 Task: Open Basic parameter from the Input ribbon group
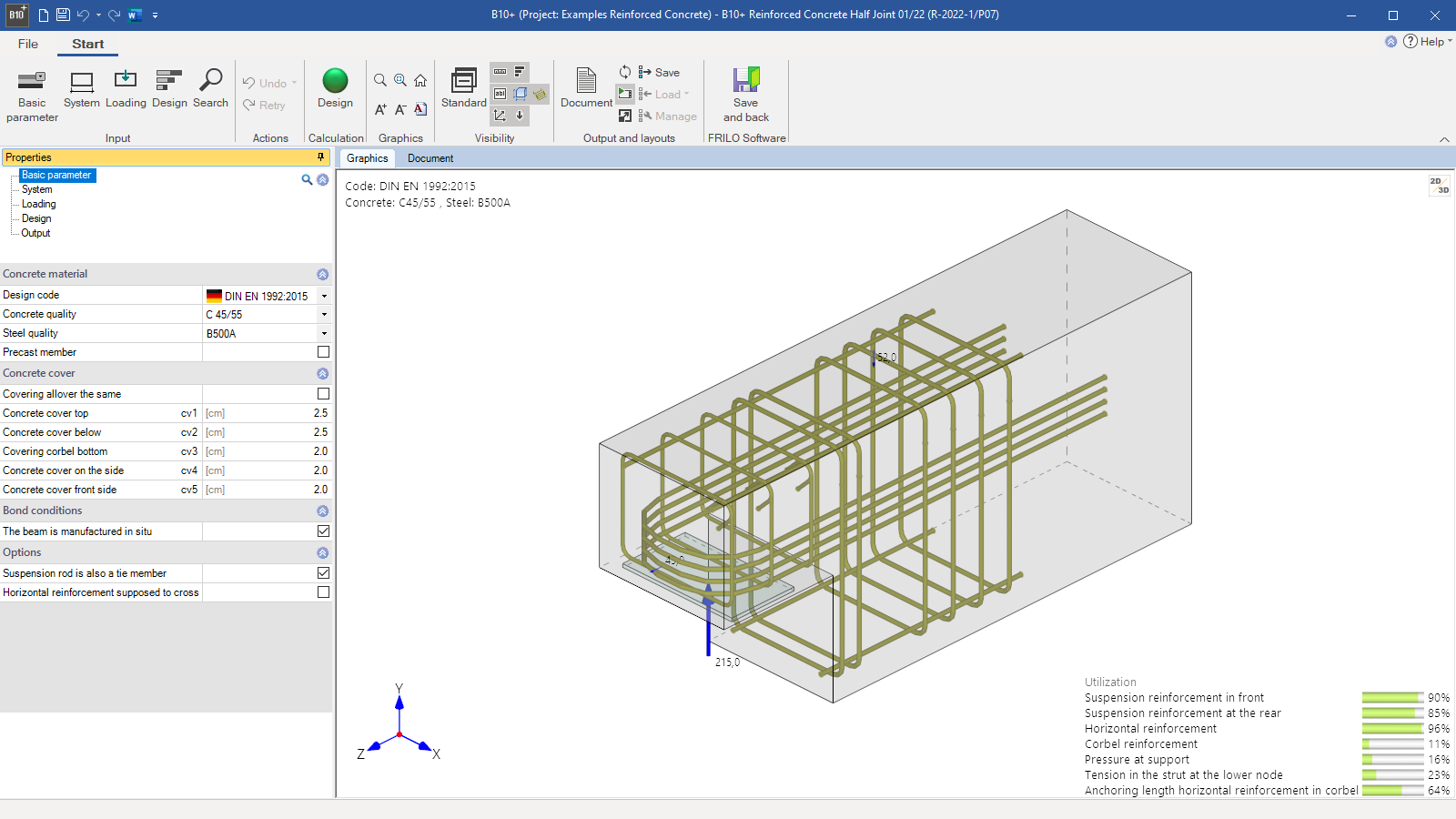click(32, 96)
